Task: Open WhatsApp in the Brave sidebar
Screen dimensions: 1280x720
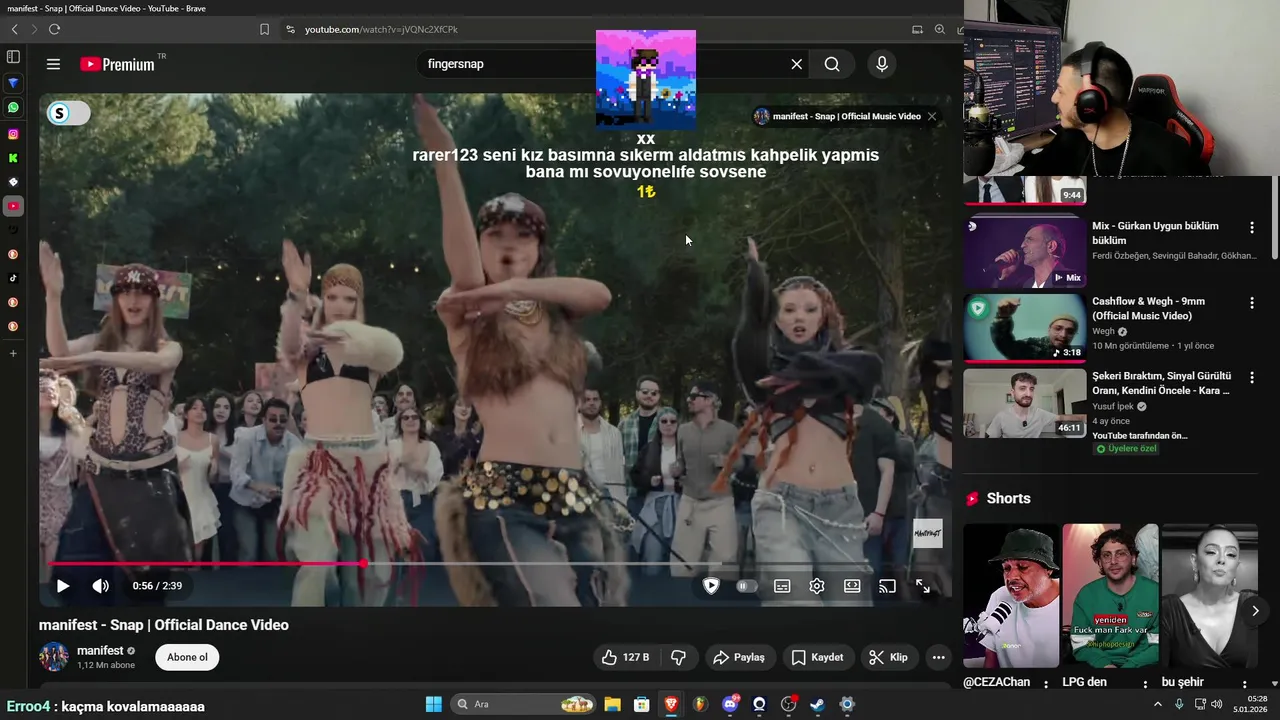Action: click(x=13, y=107)
